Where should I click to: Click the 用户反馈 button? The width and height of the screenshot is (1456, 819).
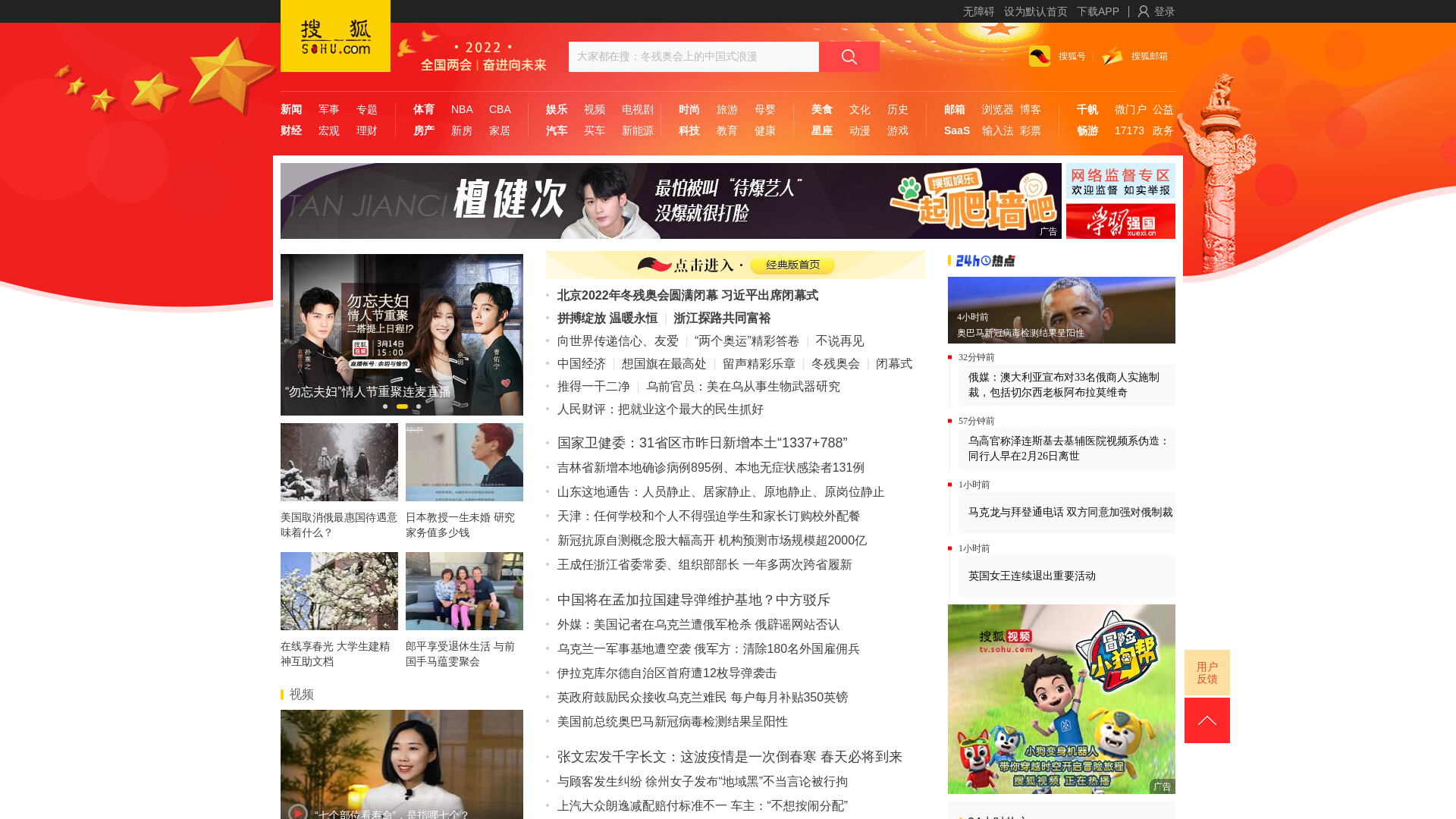point(1207,673)
